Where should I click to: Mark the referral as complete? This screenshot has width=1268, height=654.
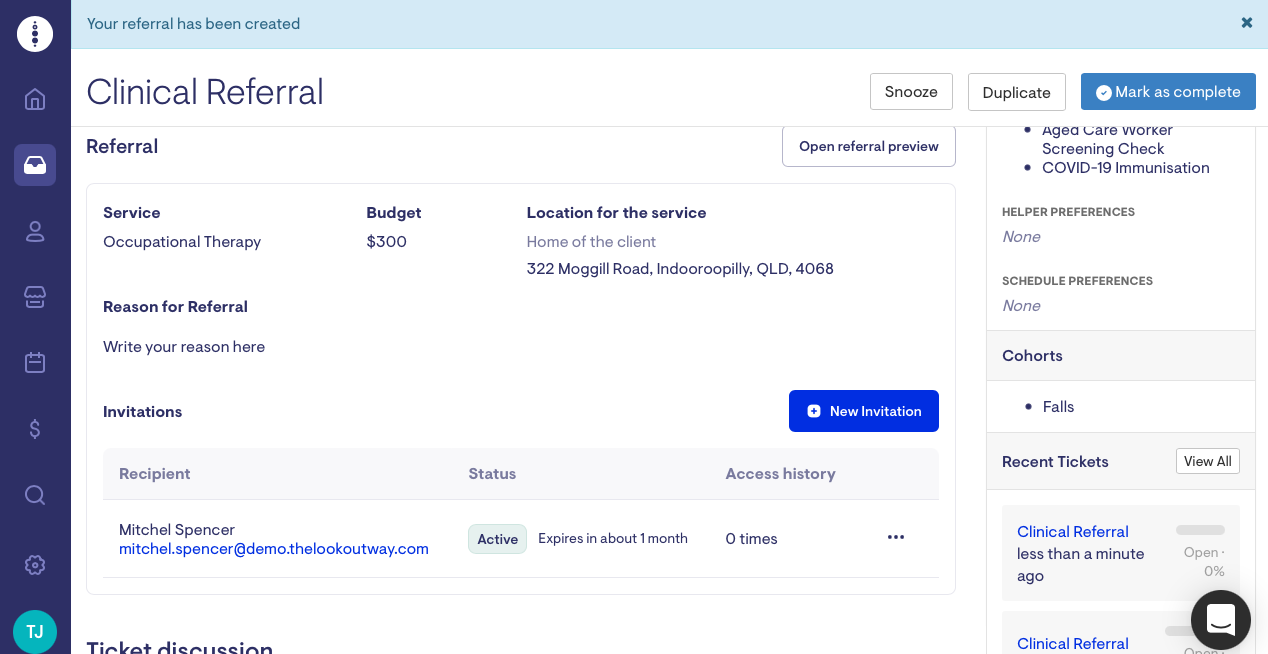1168,92
